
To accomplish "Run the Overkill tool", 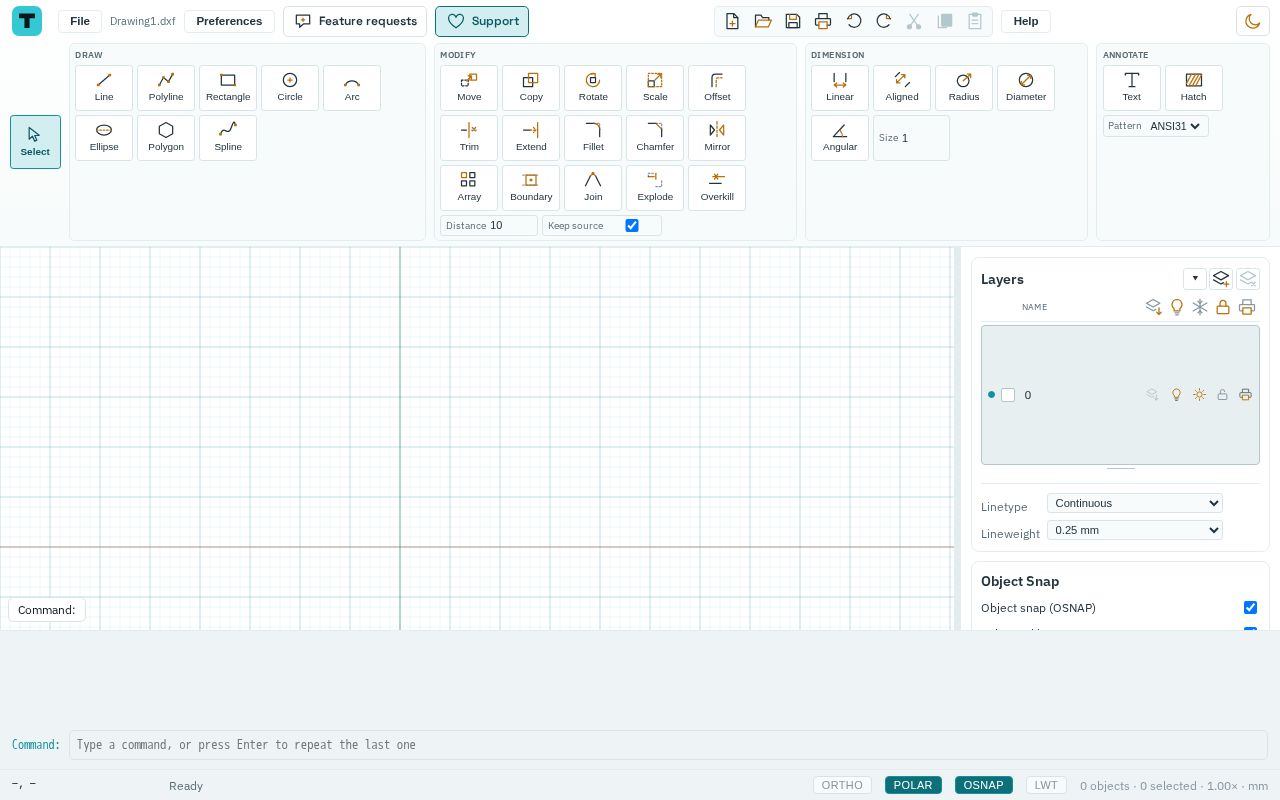I will pyautogui.click(x=717, y=188).
